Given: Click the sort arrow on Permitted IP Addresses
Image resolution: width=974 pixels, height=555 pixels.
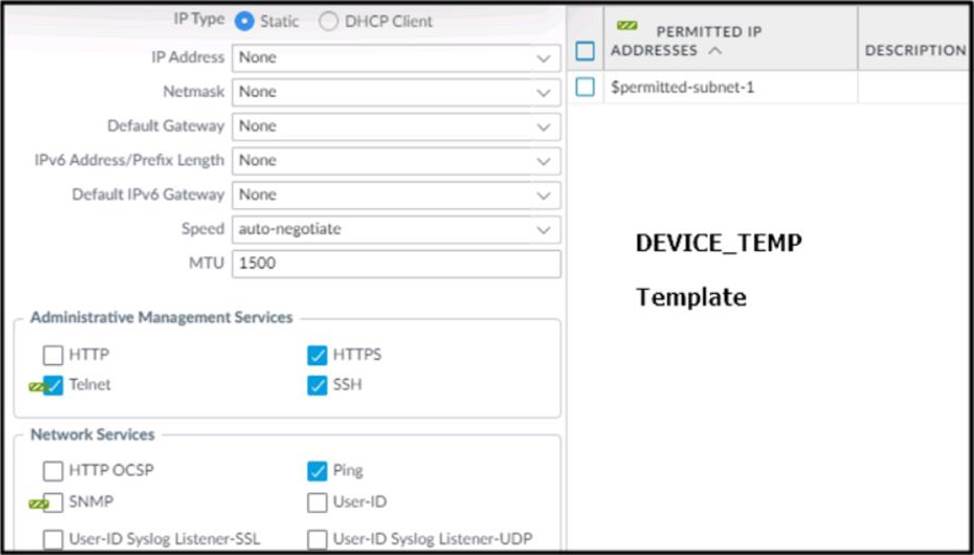Looking at the screenshot, I should pyautogui.click(x=712, y=51).
